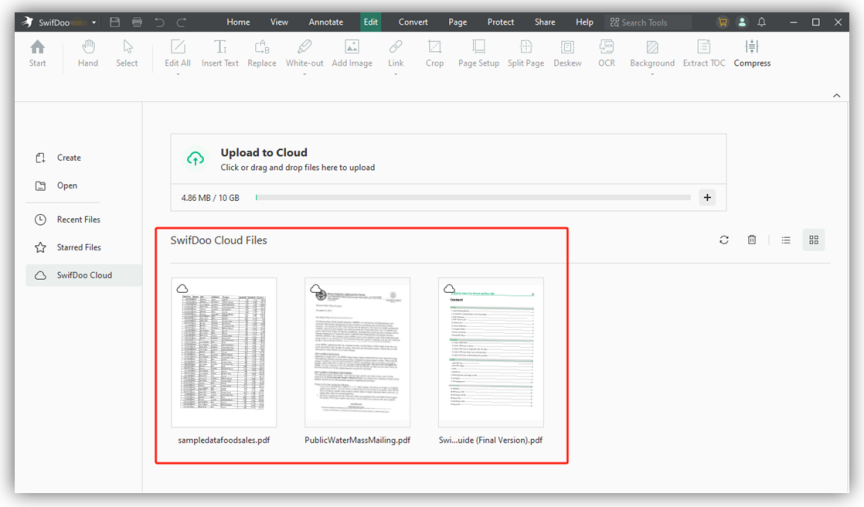Click the cloud storage usage bar
The height and width of the screenshot is (507, 864).
coord(473,197)
